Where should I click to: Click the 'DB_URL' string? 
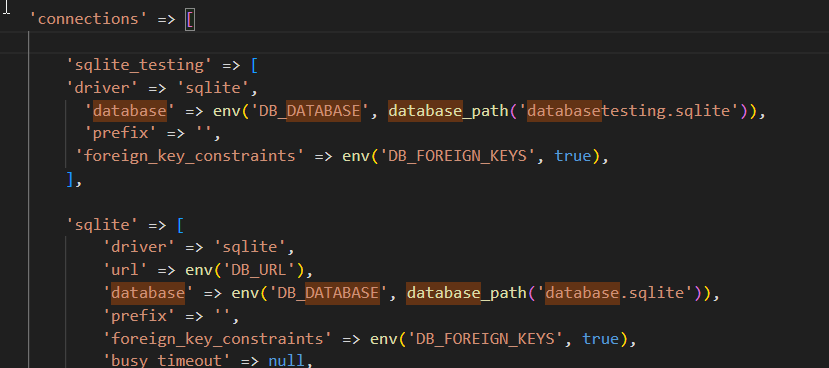258,270
